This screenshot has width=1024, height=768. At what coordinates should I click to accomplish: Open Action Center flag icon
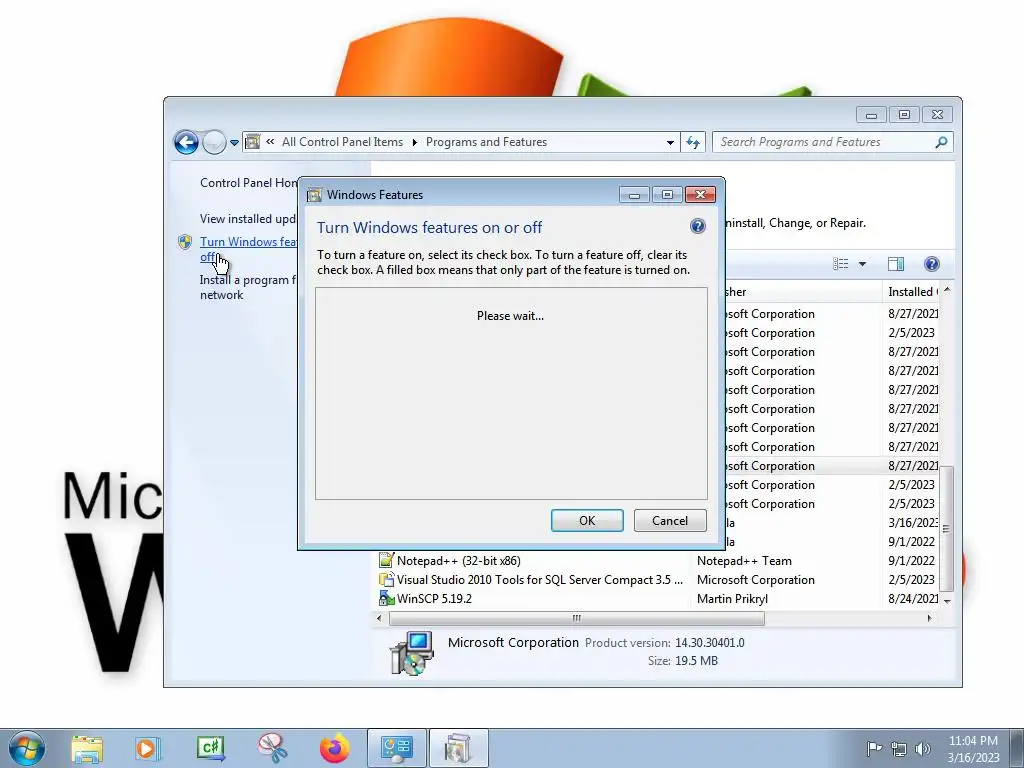(x=874, y=748)
